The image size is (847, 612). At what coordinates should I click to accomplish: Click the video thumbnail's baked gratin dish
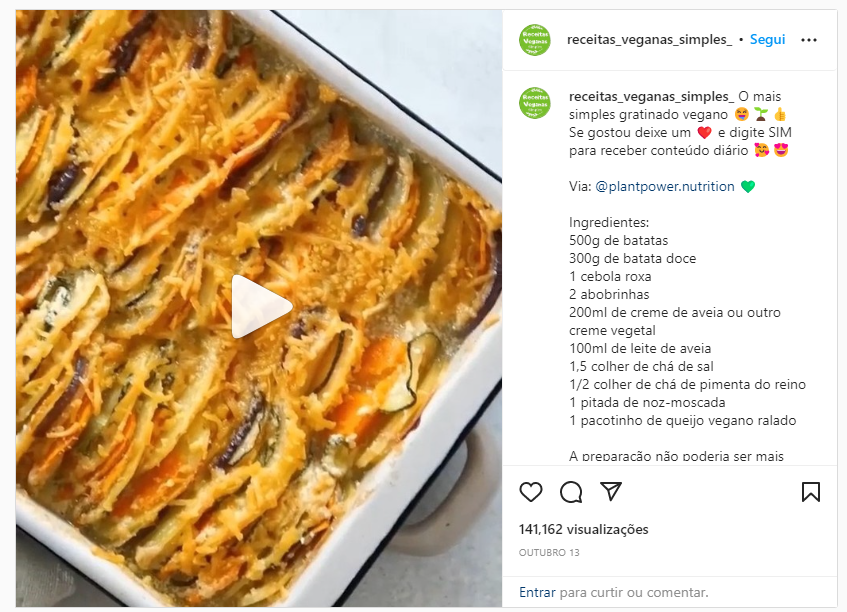point(259,308)
